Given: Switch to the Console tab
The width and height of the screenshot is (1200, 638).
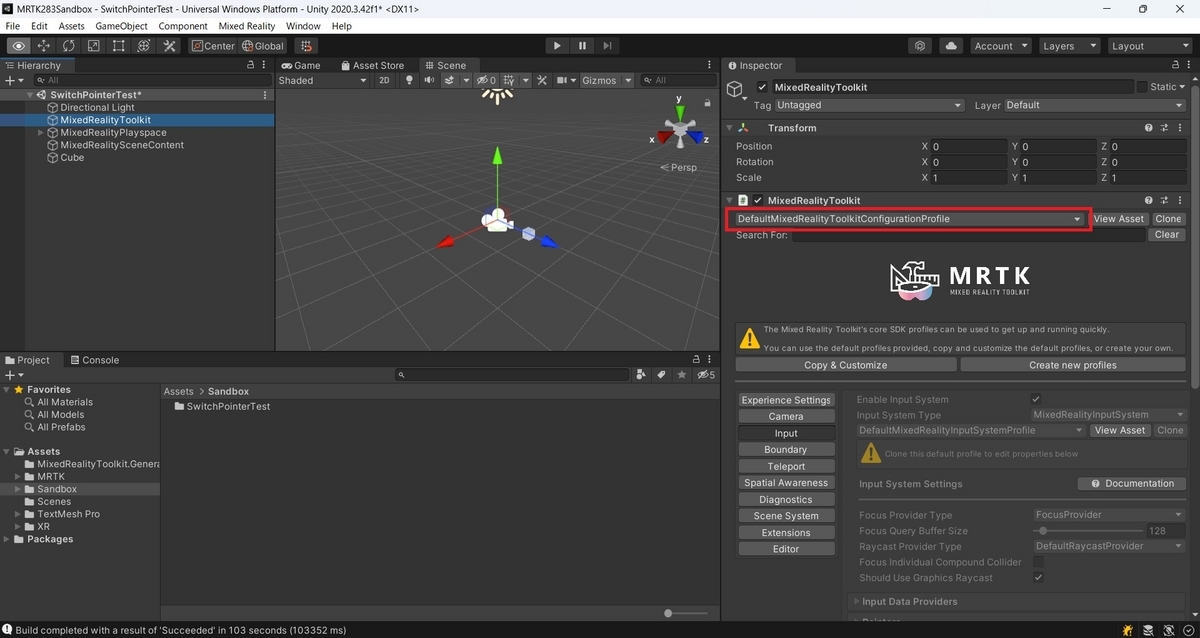Looking at the screenshot, I should [93, 360].
